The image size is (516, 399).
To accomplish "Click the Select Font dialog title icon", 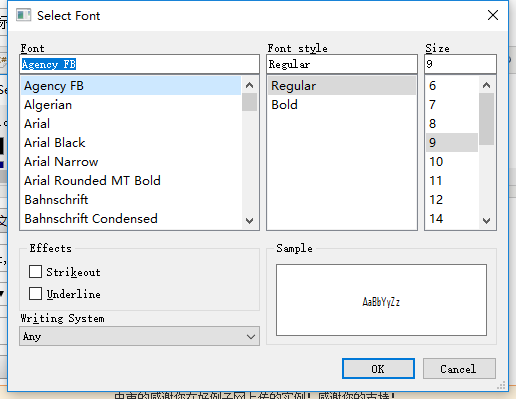I will 23,15.
